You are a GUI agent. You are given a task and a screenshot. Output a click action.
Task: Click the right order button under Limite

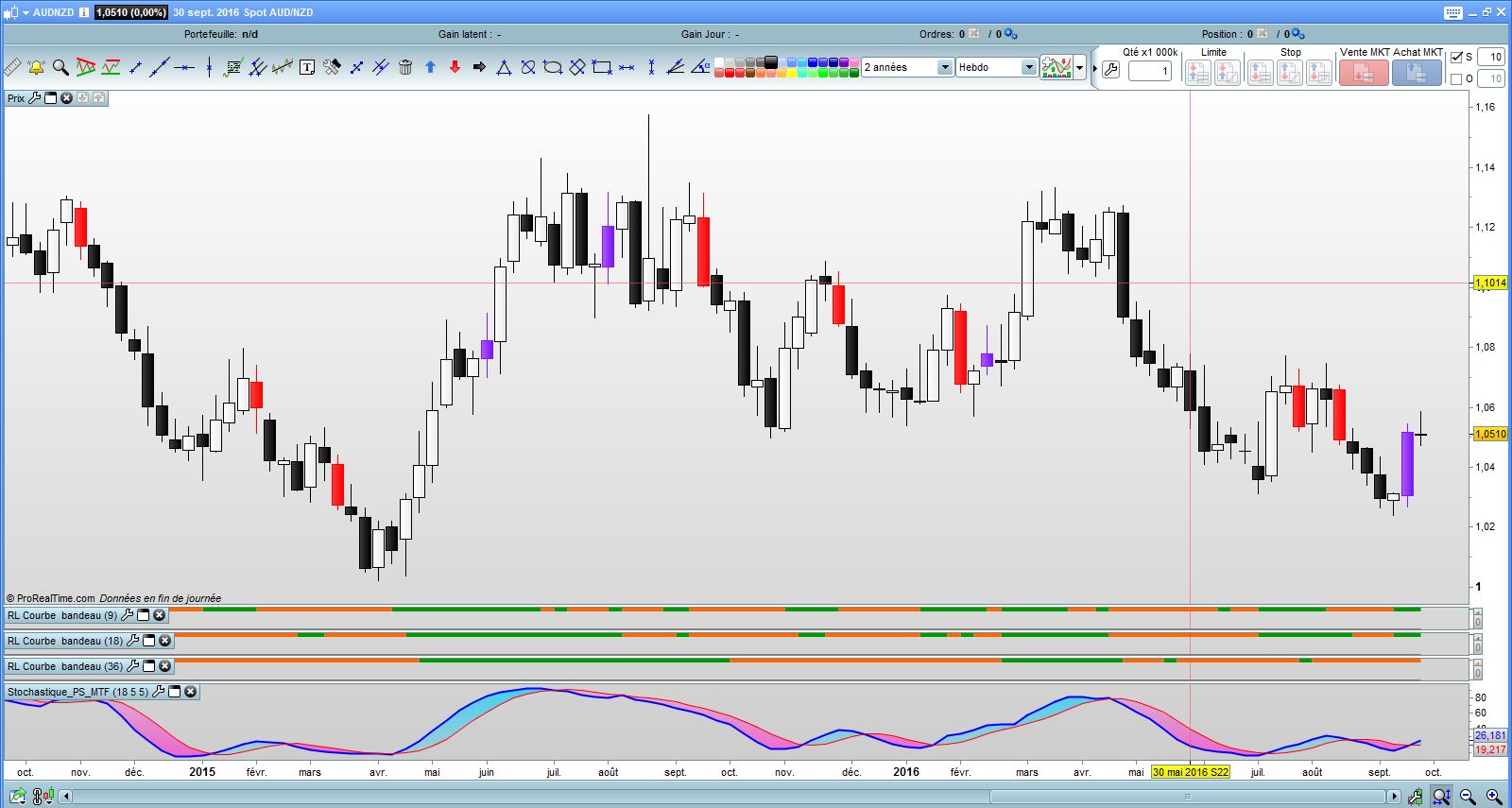1228,73
